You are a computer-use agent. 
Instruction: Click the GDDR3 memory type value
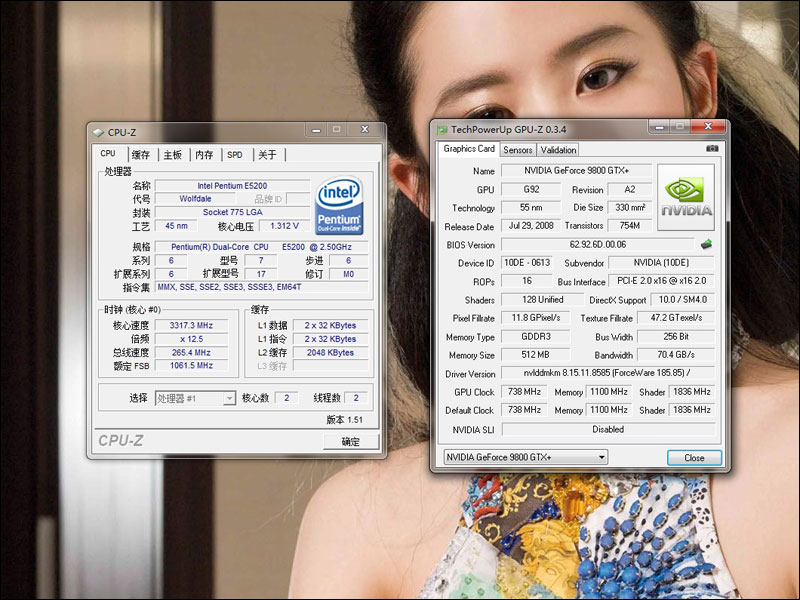point(536,337)
